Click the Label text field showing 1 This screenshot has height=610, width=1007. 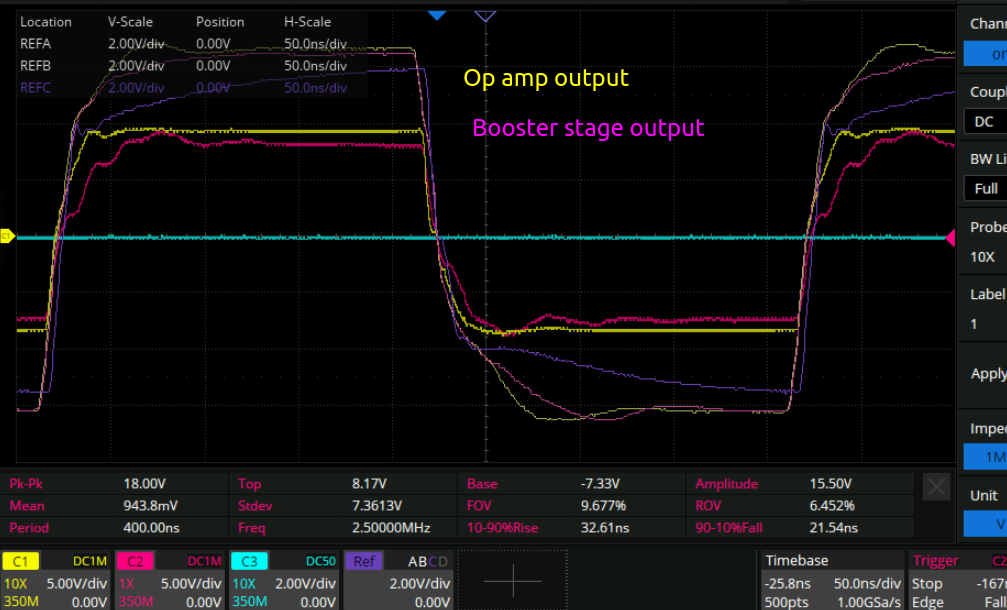[987, 323]
